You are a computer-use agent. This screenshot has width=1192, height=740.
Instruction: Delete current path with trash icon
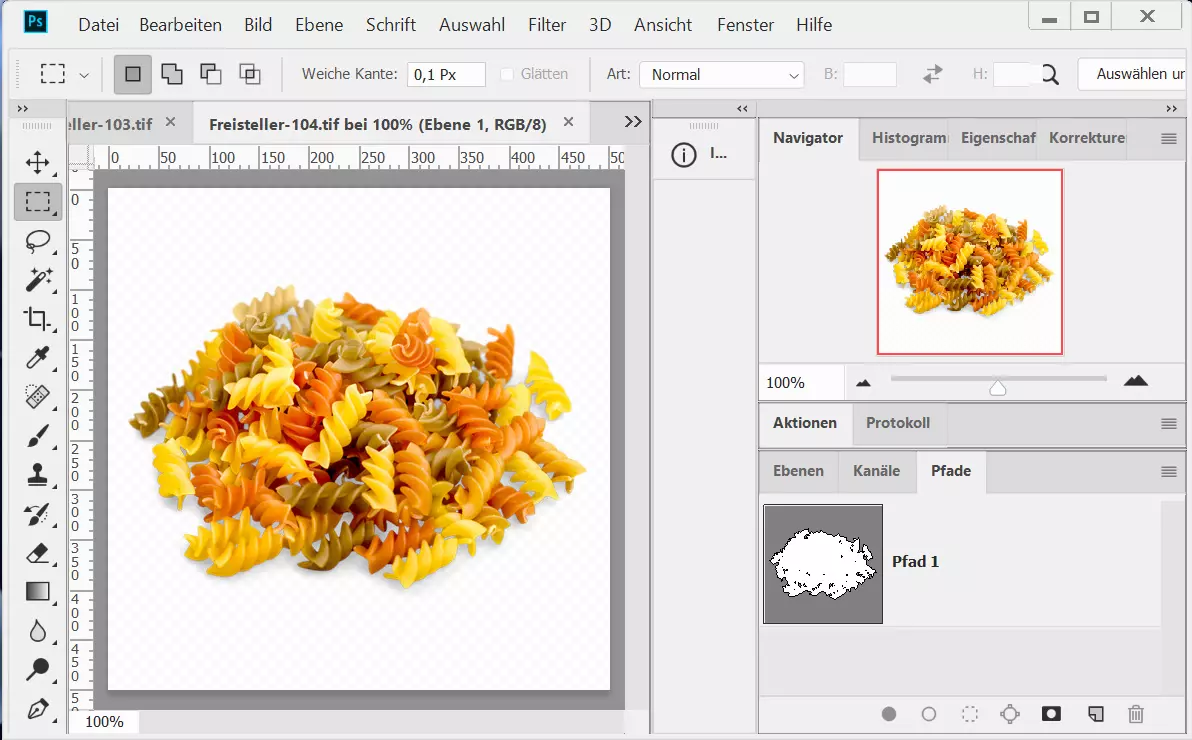tap(1136, 714)
